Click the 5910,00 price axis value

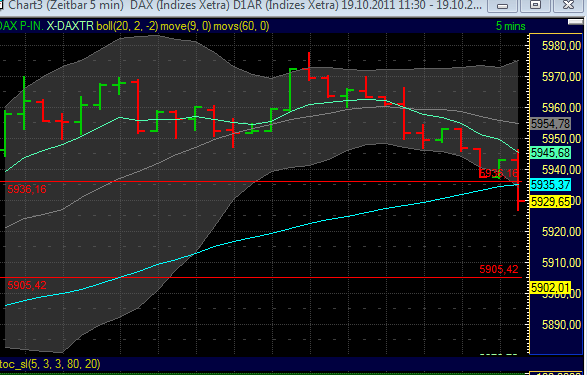click(561, 263)
